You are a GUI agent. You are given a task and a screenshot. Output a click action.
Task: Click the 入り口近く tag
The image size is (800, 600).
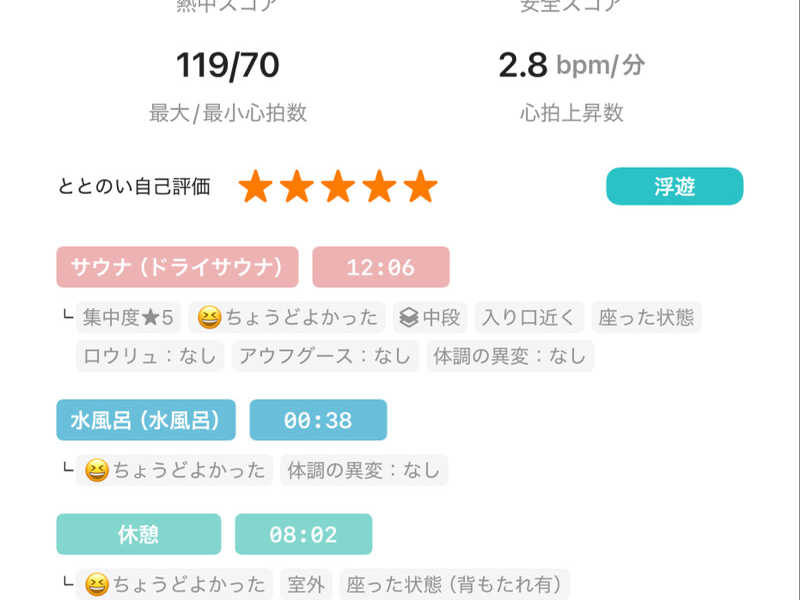point(528,318)
